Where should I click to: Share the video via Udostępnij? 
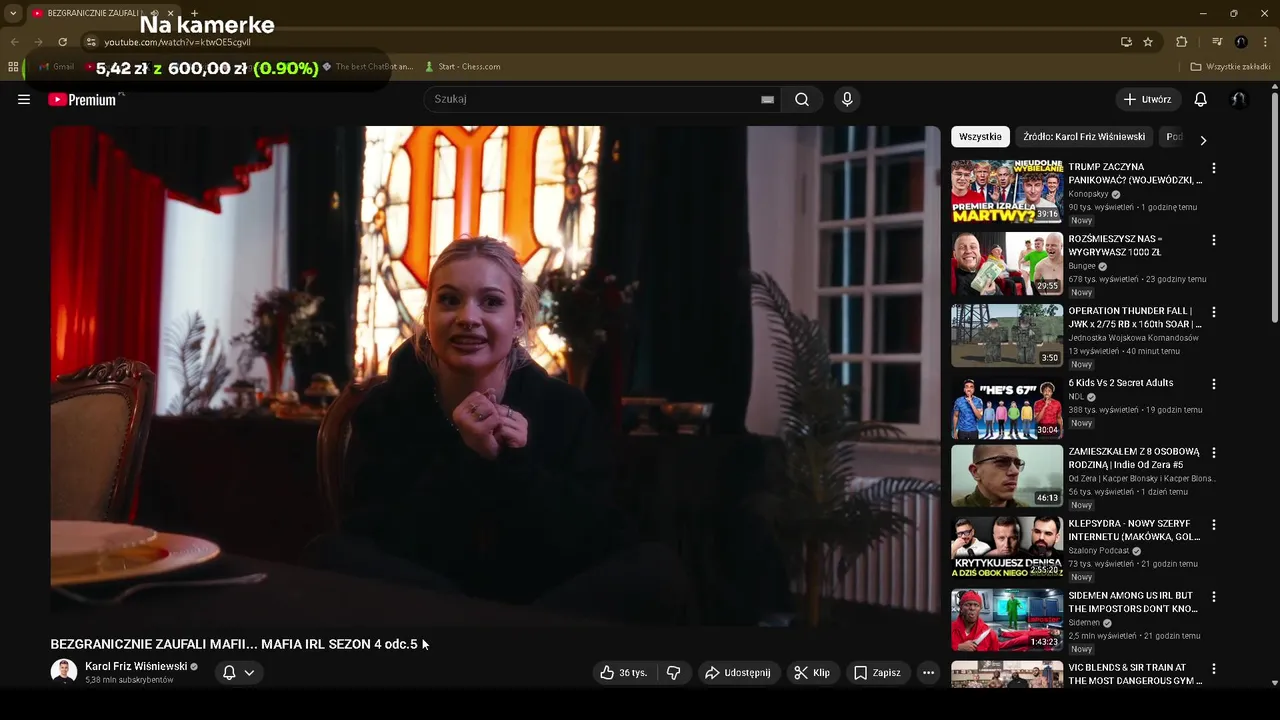coord(738,673)
